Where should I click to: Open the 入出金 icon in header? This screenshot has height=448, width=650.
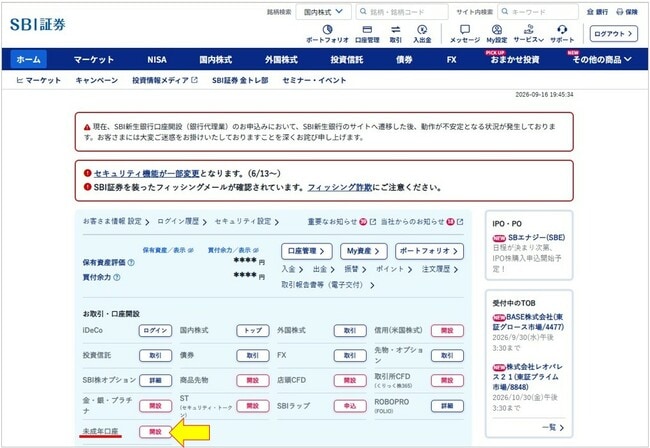coord(422,34)
